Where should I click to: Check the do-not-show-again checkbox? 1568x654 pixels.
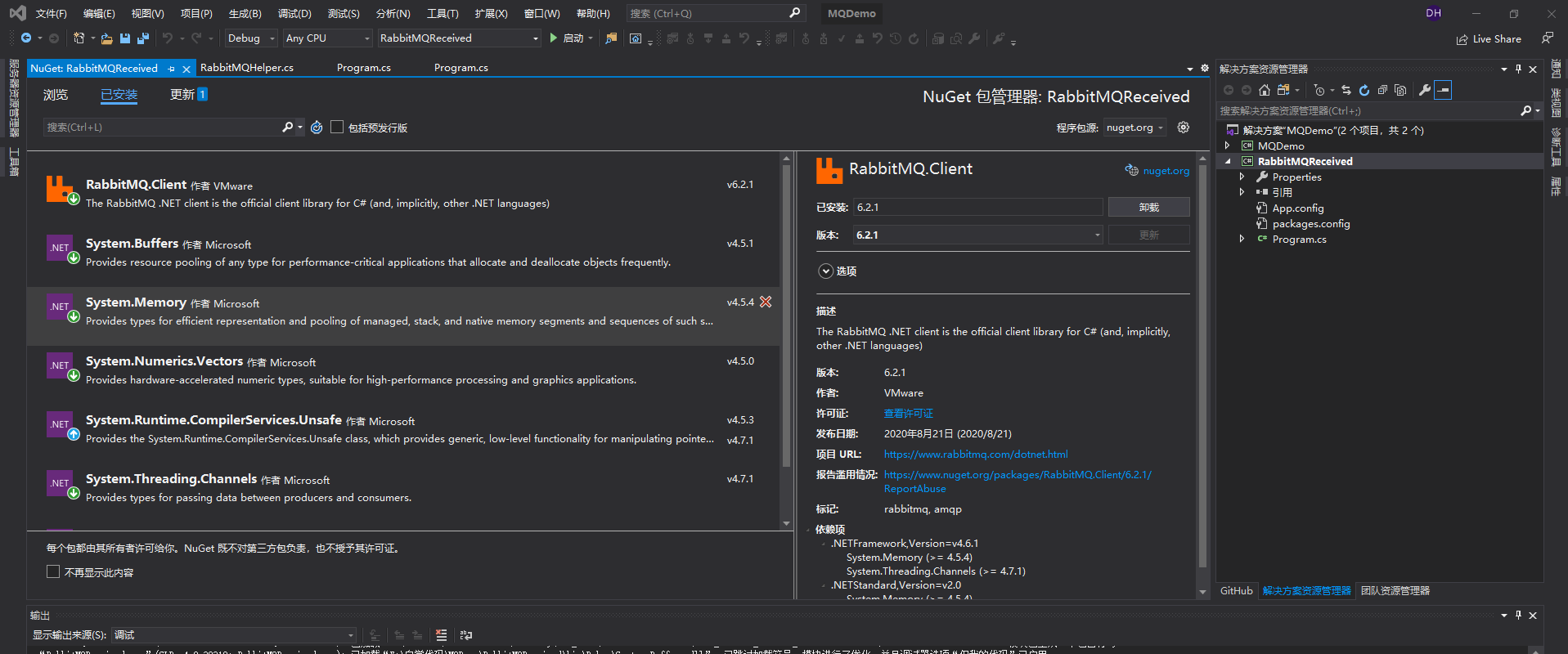pyautogui.click(x=53, y=572)
